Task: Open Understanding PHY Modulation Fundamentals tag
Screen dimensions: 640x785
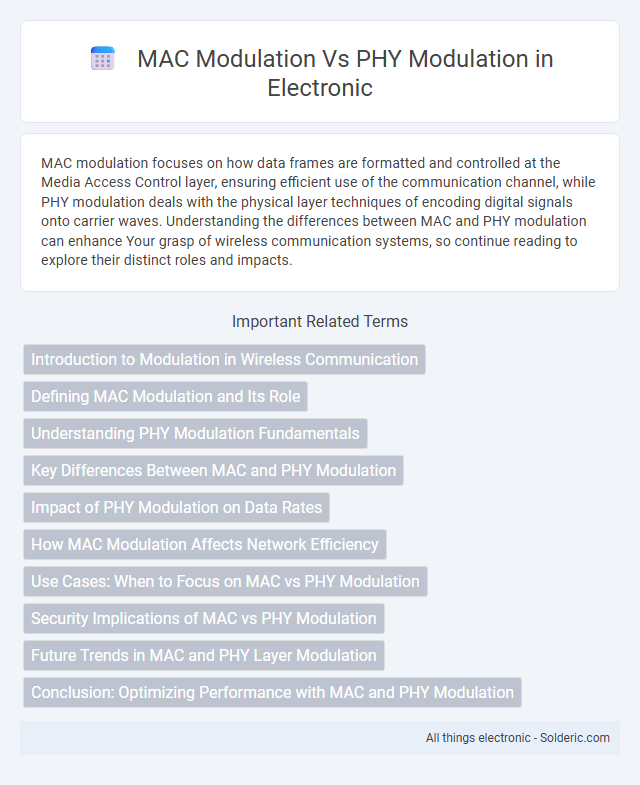Action: 195,434
